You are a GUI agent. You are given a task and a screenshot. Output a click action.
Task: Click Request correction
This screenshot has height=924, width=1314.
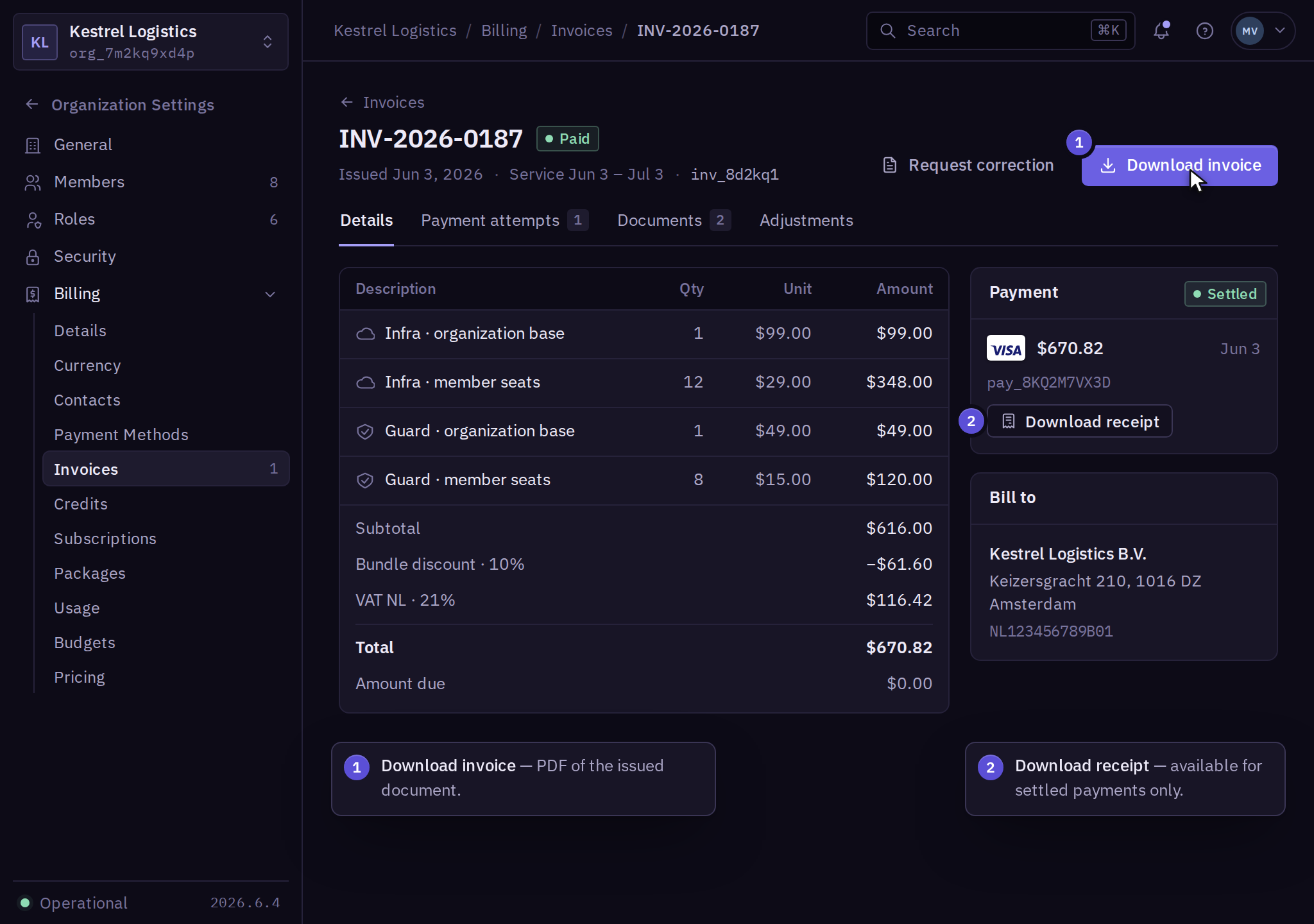tap(968, 166)
